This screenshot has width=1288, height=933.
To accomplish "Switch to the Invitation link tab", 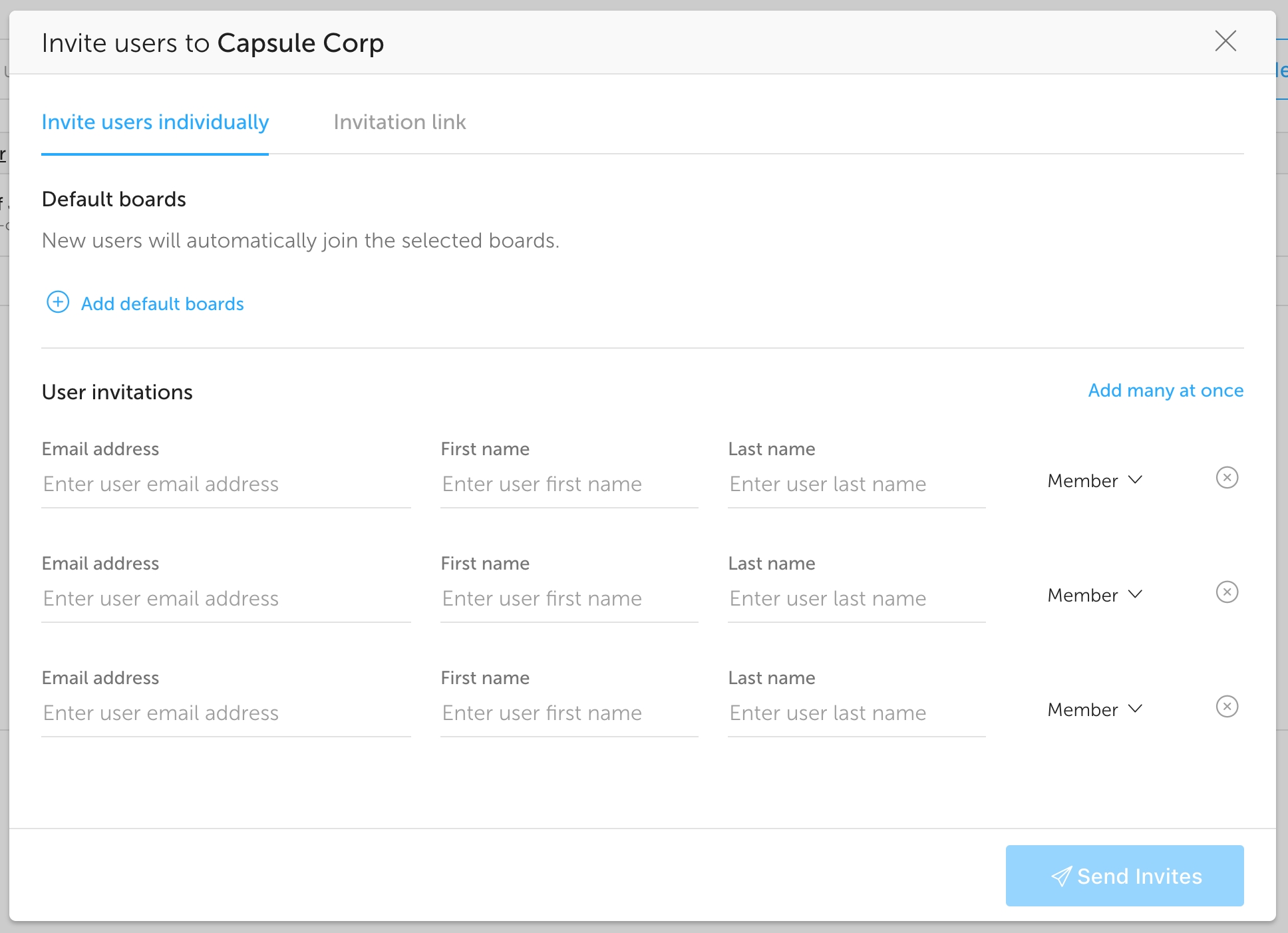I will pyautogui.click(x=399, y=122).
